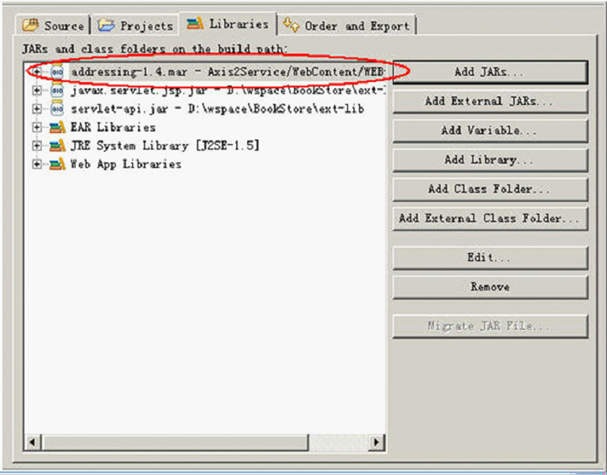Click the right arrow of horizontal scrollbar
The height and width of the screenshot is (475, 607).
[376, 442]
